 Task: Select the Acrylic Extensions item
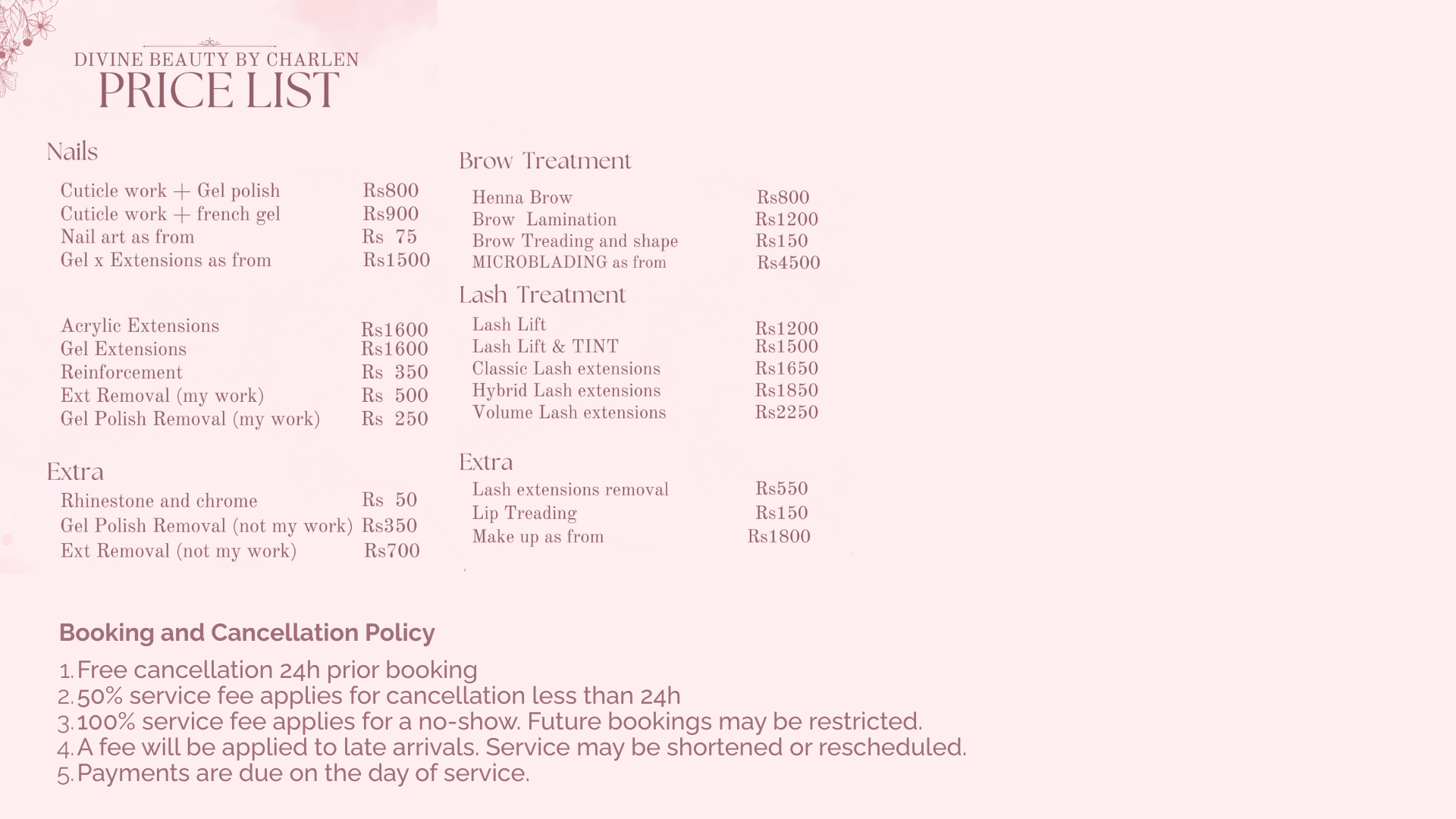(140, 326)
